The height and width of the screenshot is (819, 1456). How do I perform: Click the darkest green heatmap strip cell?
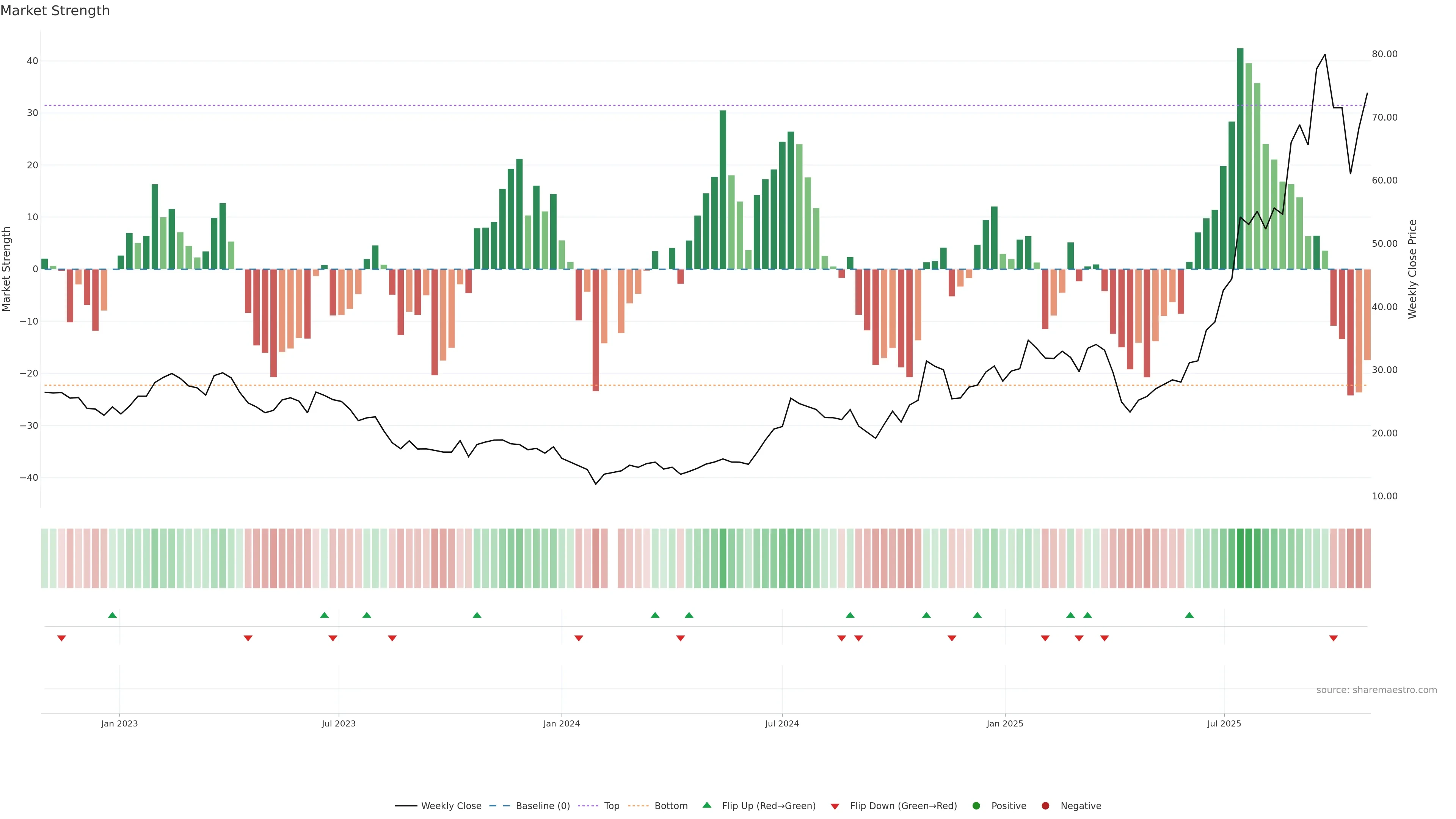(x=1240, y=558)
